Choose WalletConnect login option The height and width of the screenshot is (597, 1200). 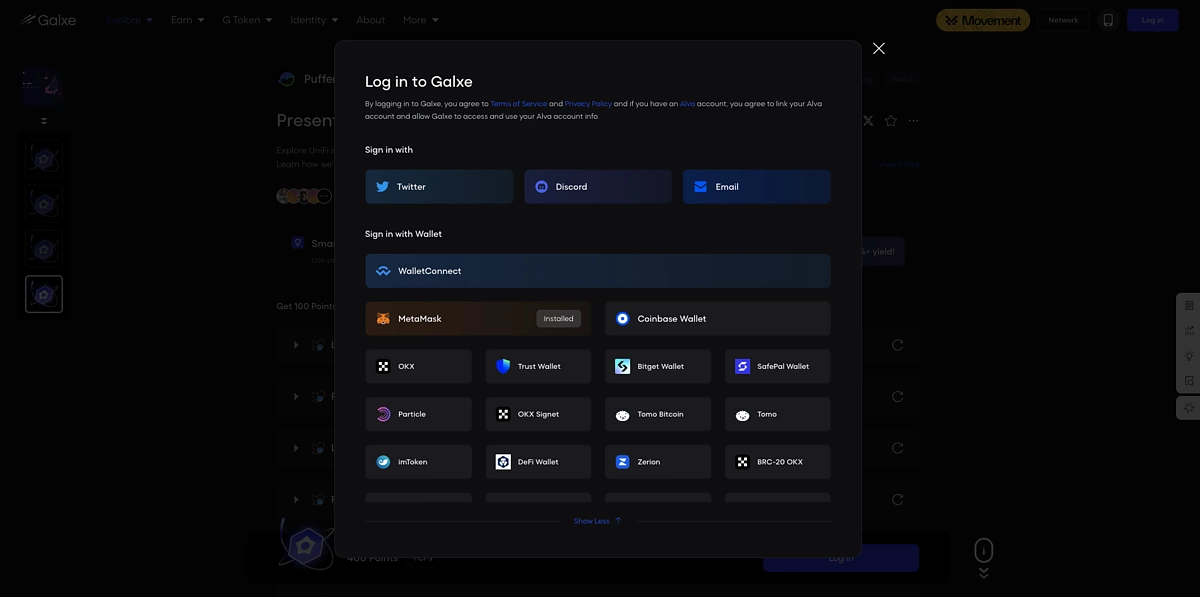click(x=598, y=271)
